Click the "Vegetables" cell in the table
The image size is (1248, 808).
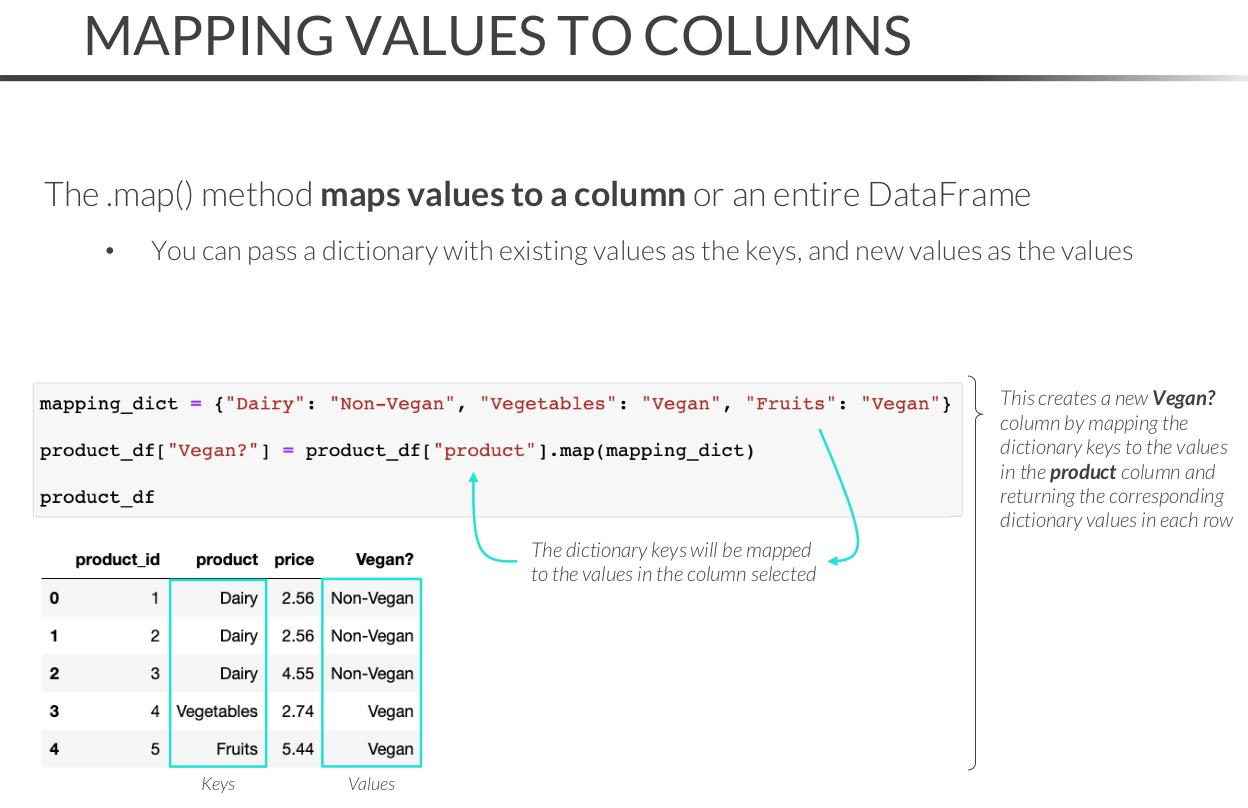click(x=217, y=711)
